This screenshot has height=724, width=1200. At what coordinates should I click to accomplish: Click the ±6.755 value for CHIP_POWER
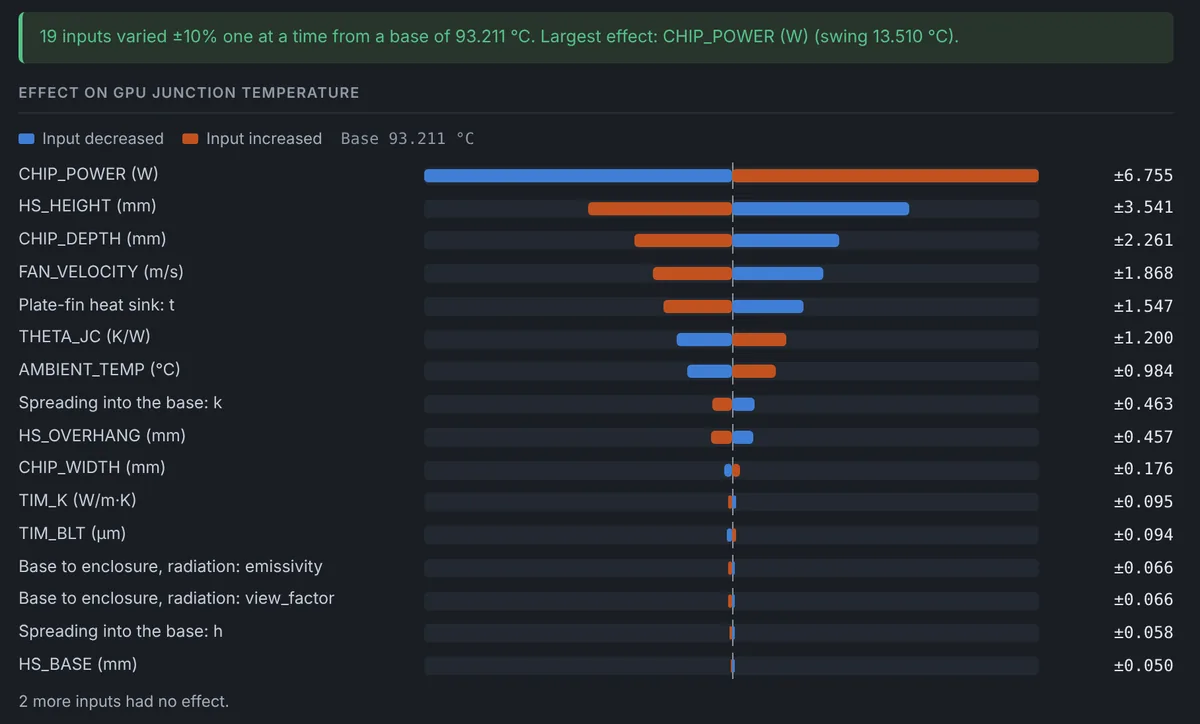pos(1143,175)
